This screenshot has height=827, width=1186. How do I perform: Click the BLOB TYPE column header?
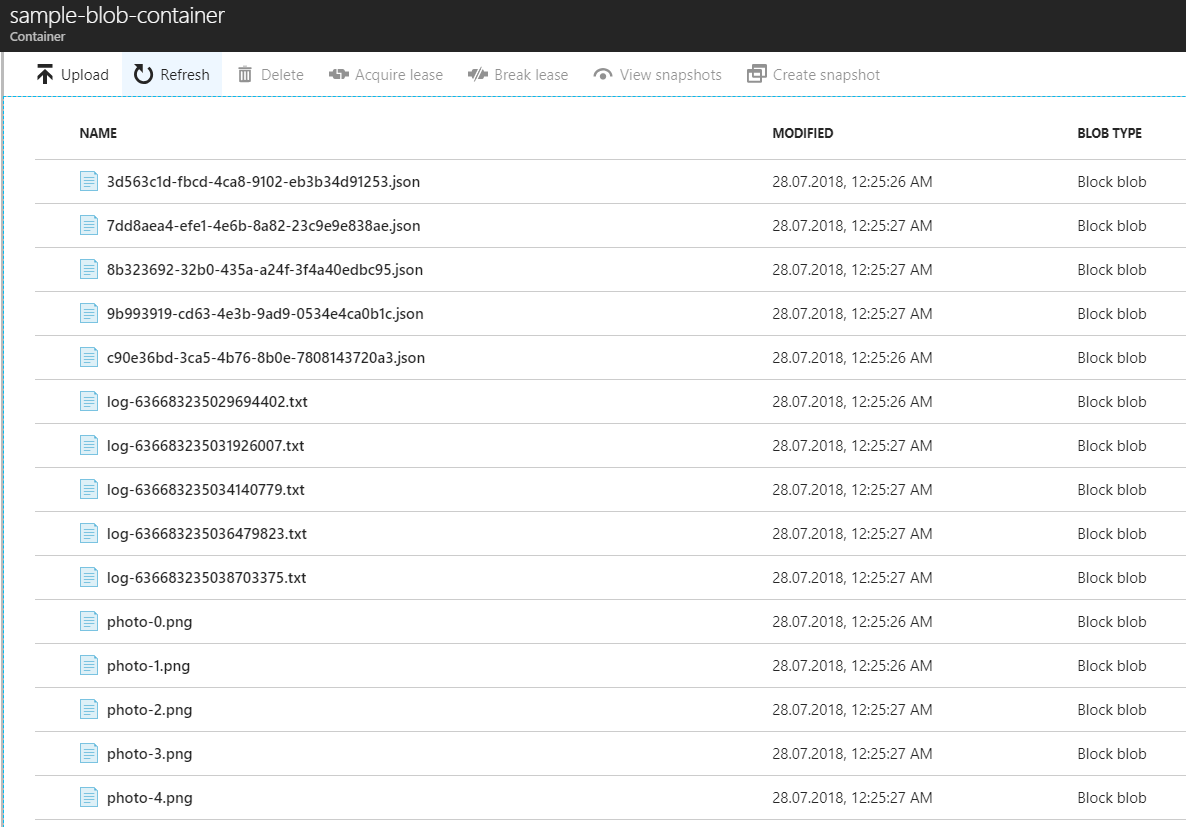pyautogui.click(x=1110, y=133)
